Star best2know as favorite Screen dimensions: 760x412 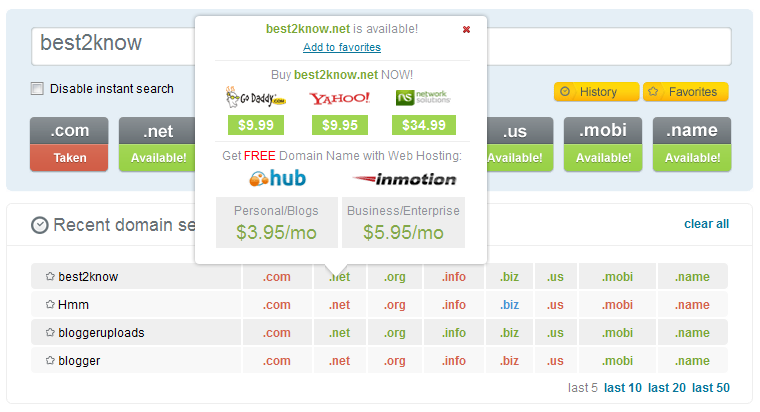[x=50, y=276]
